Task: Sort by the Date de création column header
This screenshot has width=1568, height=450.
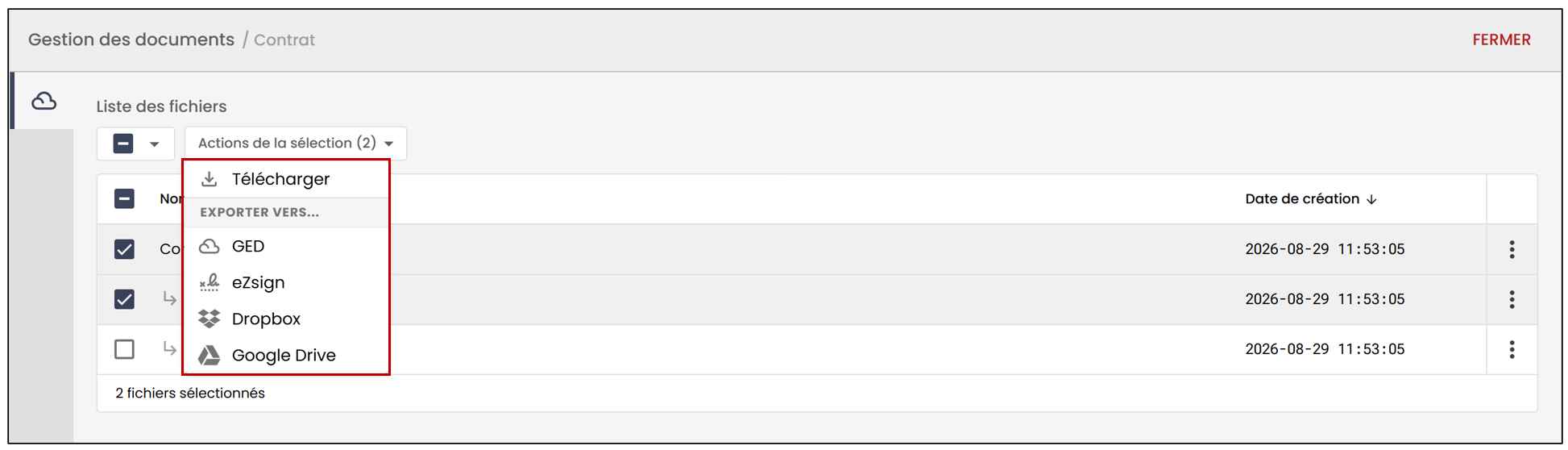Action: click(1310, 199)
